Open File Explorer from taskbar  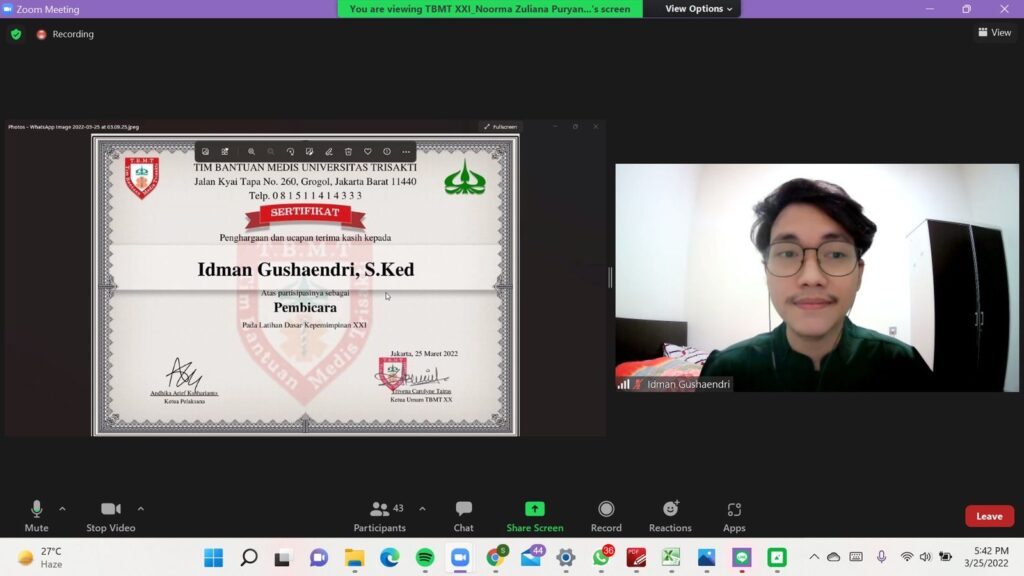(x=355, y=558)
